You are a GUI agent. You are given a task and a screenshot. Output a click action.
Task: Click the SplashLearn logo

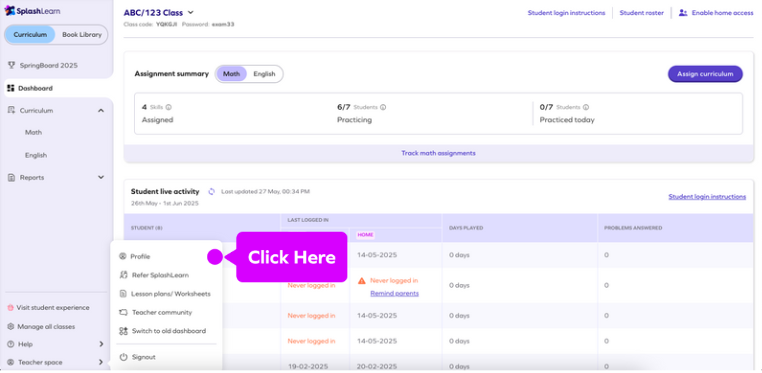click(x=33, y=11)
